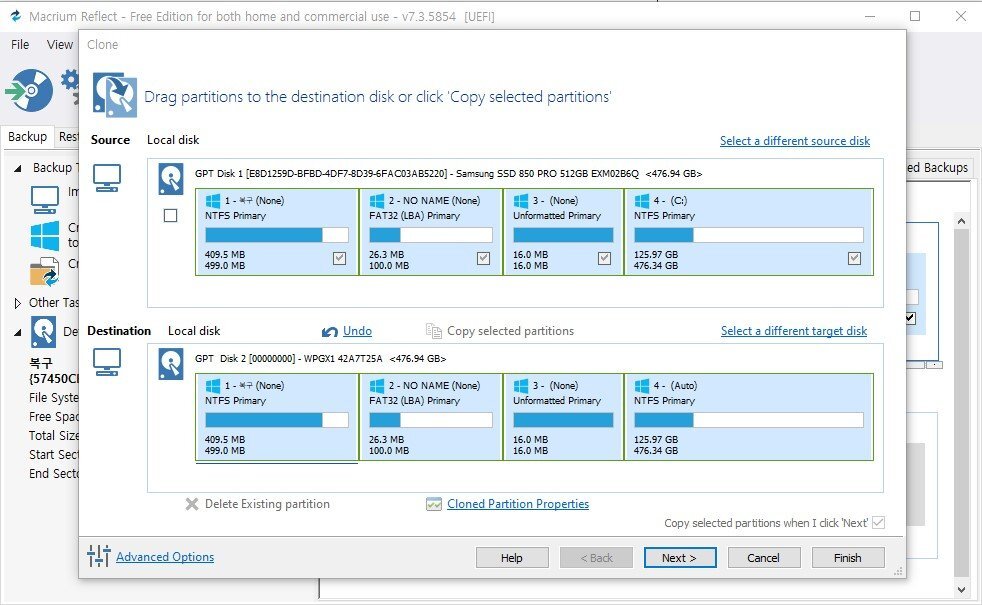
Task: Click the Windows logo icon in Backup Tasks sidebar
Action: pyautogui.click(x=45, y=235)
